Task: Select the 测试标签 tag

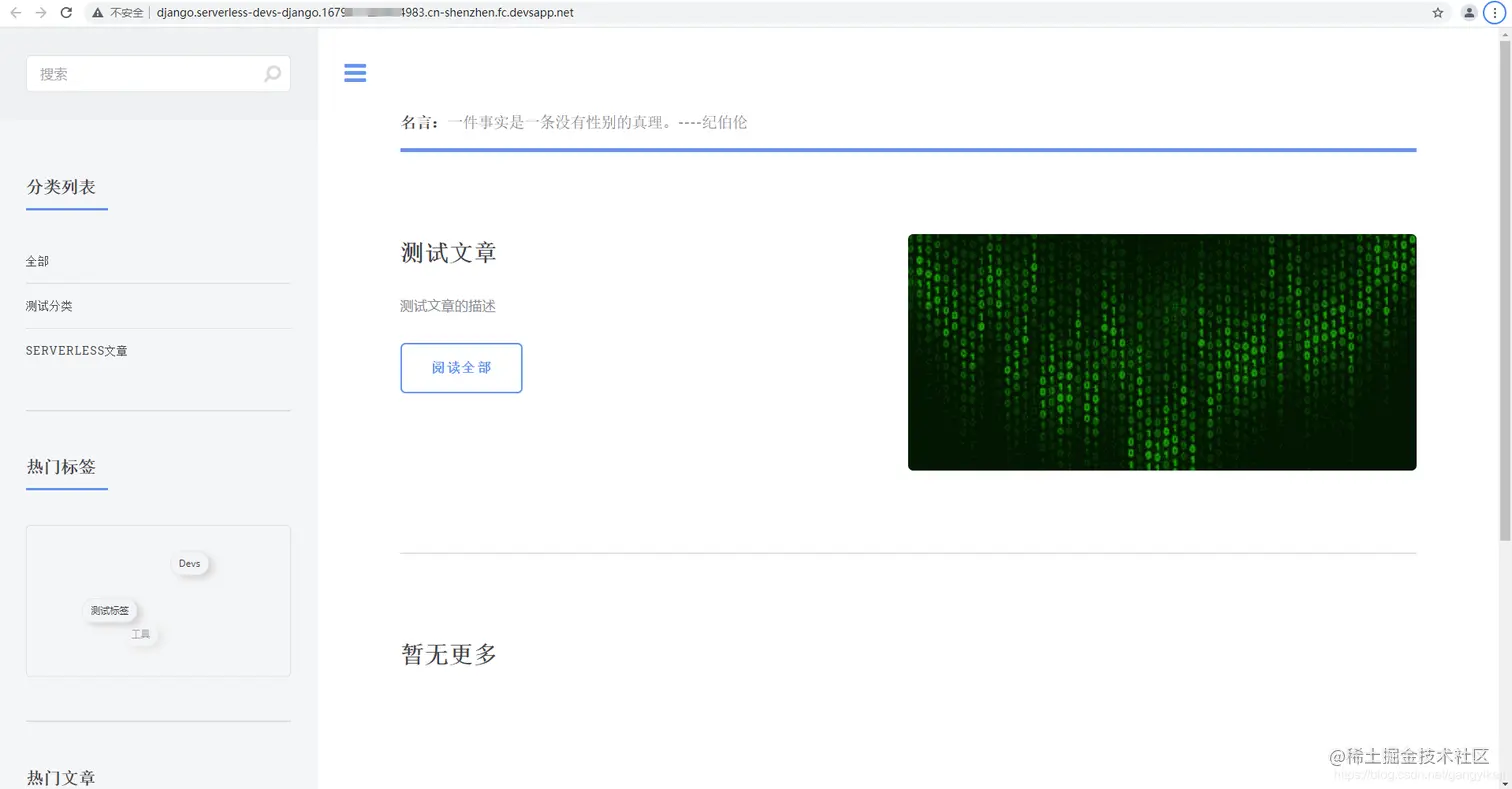Action: pos(110,610)
